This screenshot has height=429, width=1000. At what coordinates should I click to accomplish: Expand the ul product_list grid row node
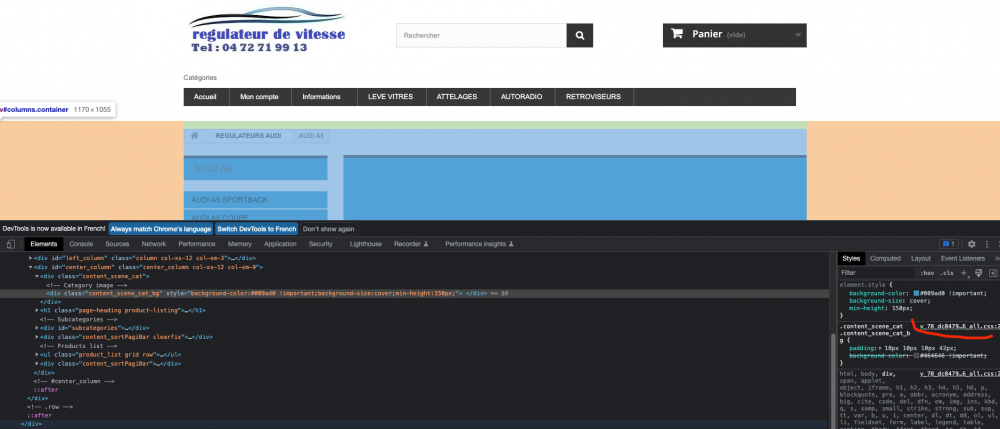[36, 354]
